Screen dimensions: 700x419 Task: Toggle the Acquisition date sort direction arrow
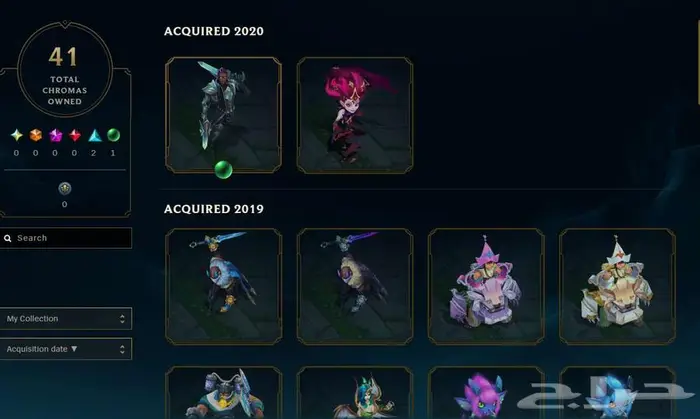[x=74, y=349]
